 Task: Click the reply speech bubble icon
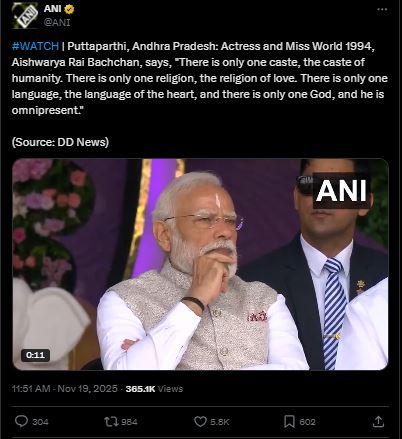[21, 421]
